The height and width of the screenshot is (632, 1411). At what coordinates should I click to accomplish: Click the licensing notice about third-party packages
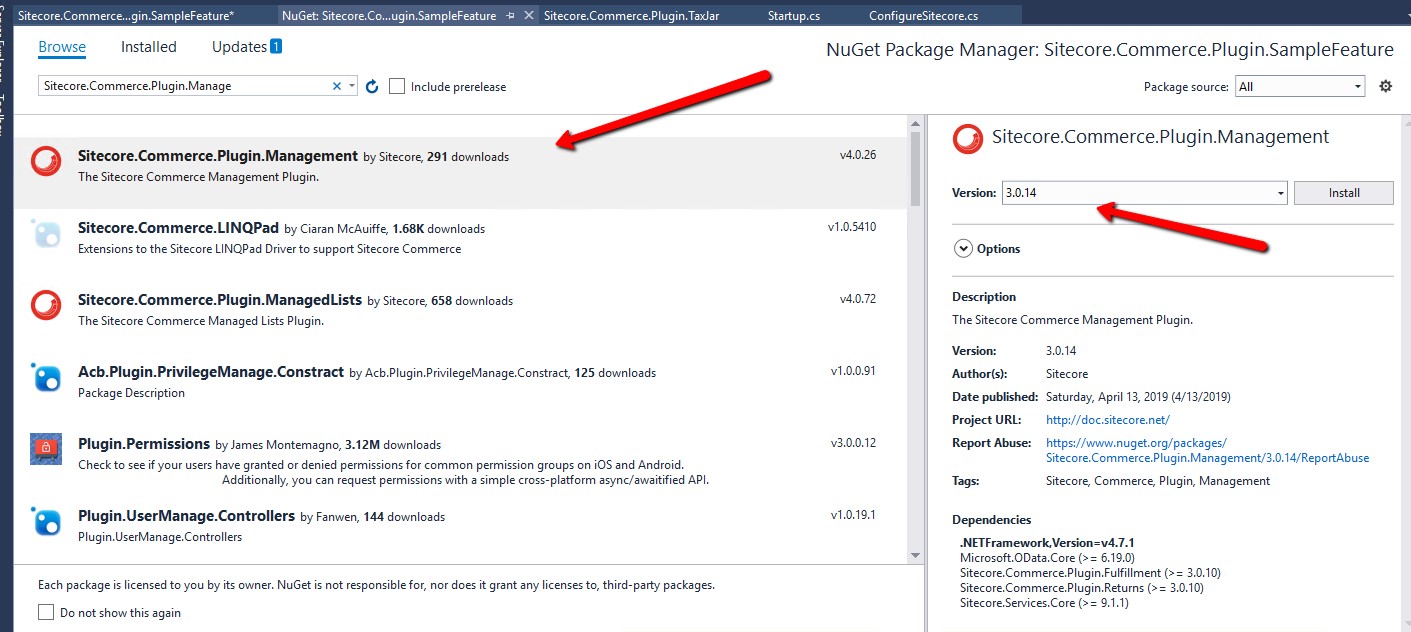coord(376,585)
